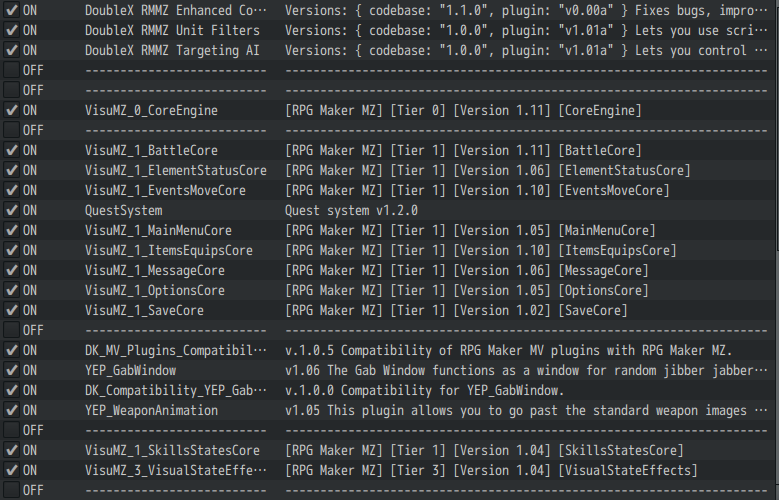Click Enhanced Codebase v0.00a version description
779x500 pixels.
click(526, 10)
